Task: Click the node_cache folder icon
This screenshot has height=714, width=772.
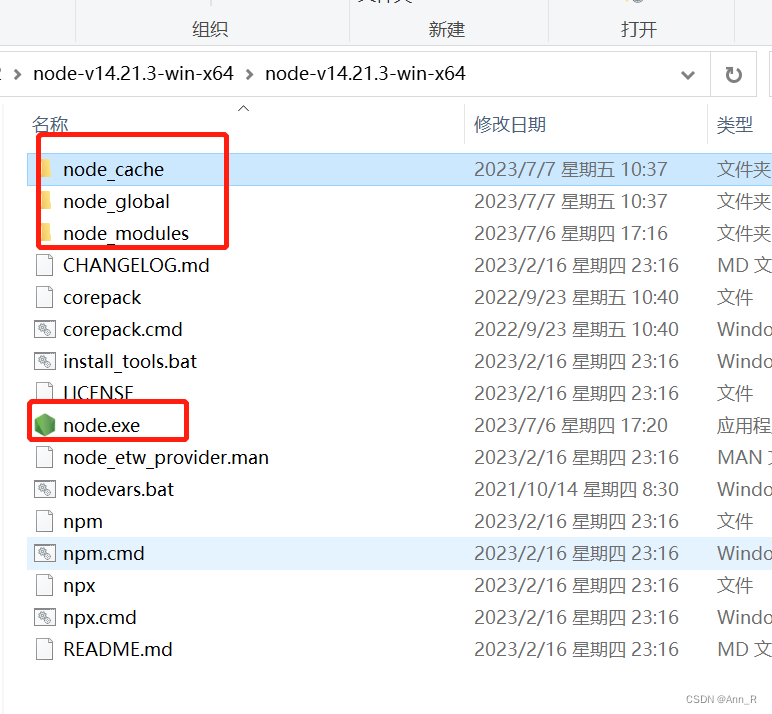Action: (46, 169)
